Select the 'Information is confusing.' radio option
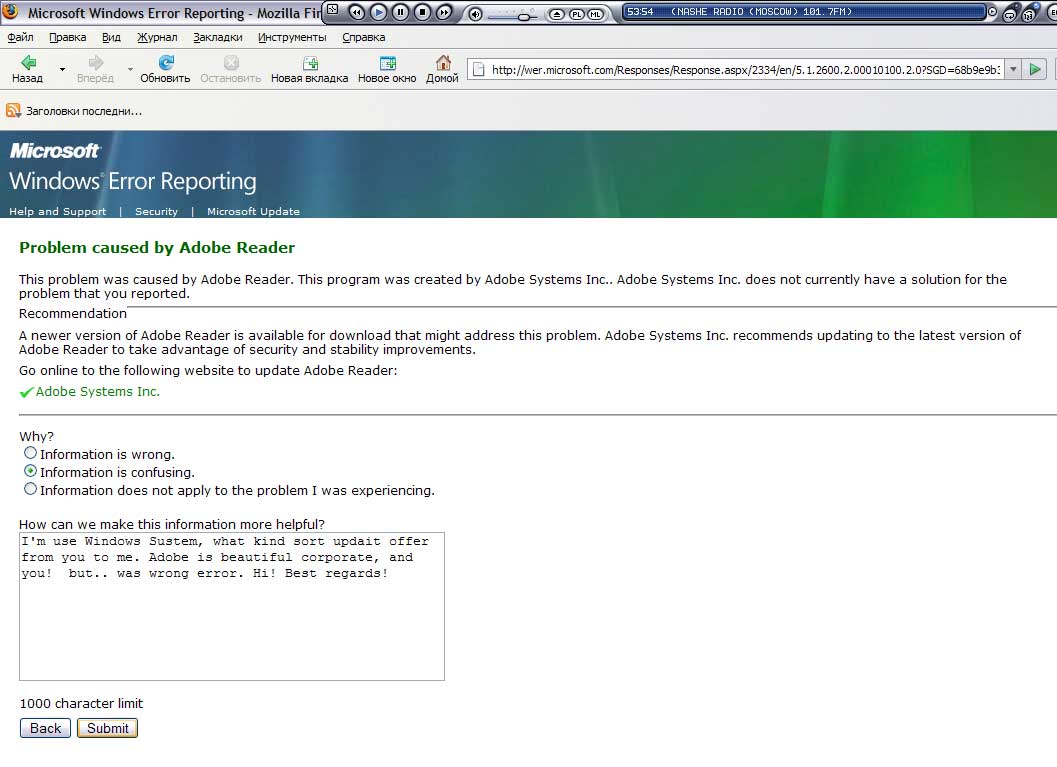1057x767 pixels. tap(30, 471)
